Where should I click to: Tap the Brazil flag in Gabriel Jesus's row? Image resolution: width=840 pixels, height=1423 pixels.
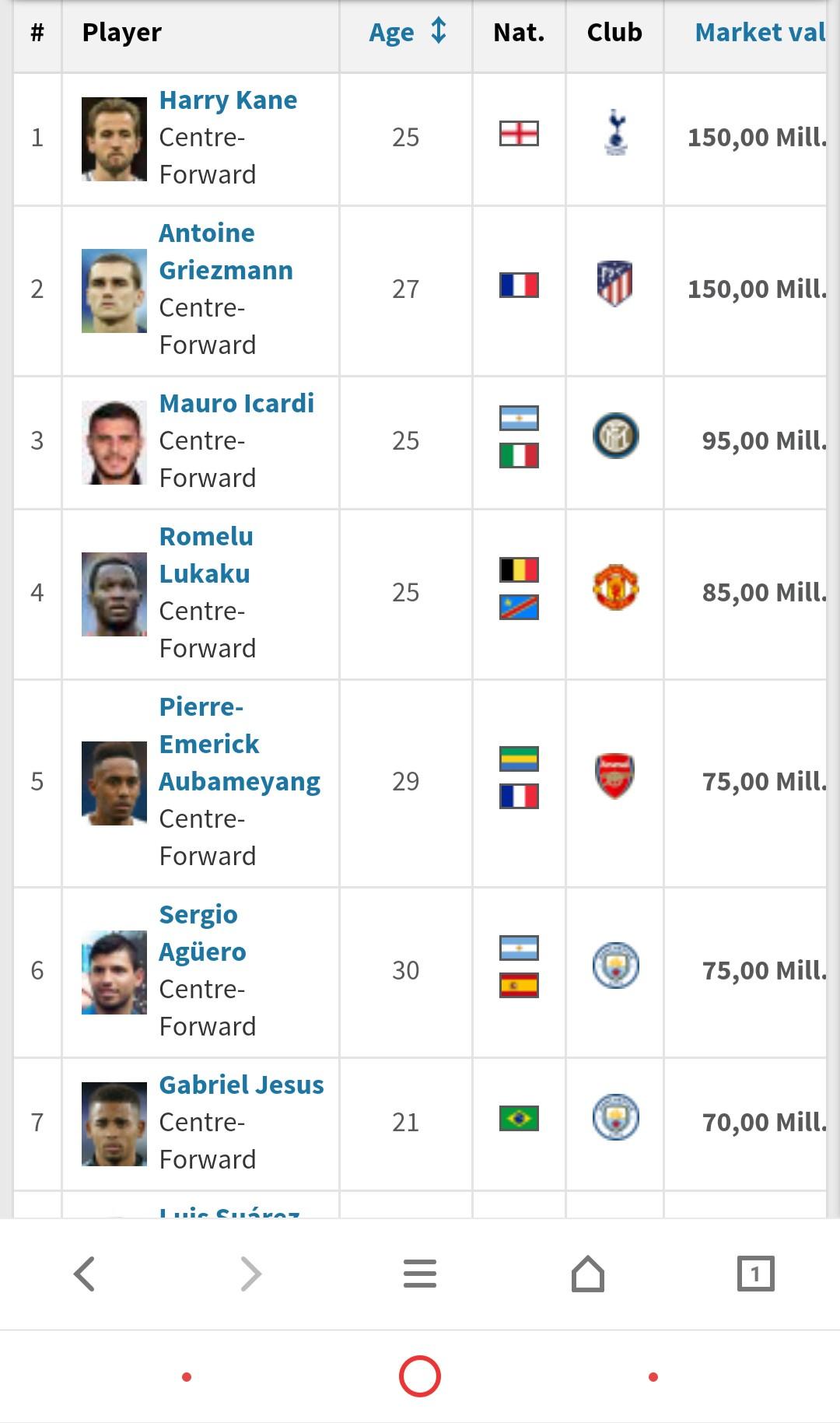(519, 1118)
